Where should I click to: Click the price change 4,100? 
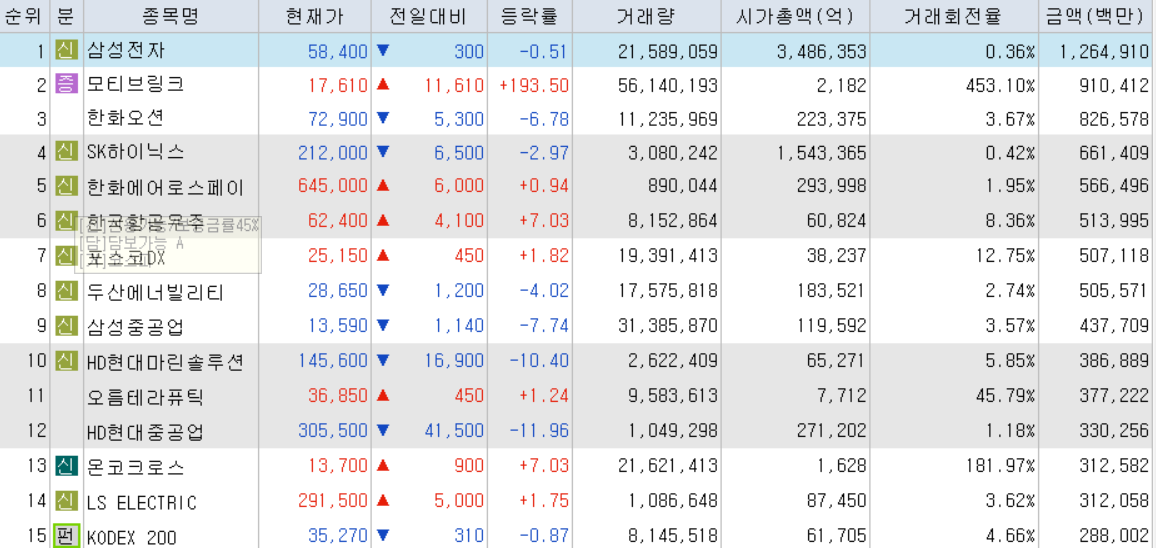459,221
